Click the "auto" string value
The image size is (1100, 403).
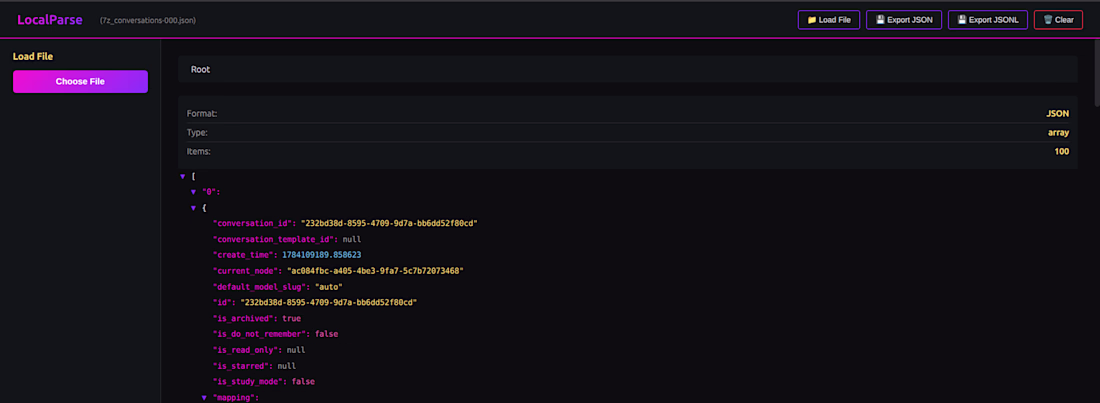(x=329, y=286)
